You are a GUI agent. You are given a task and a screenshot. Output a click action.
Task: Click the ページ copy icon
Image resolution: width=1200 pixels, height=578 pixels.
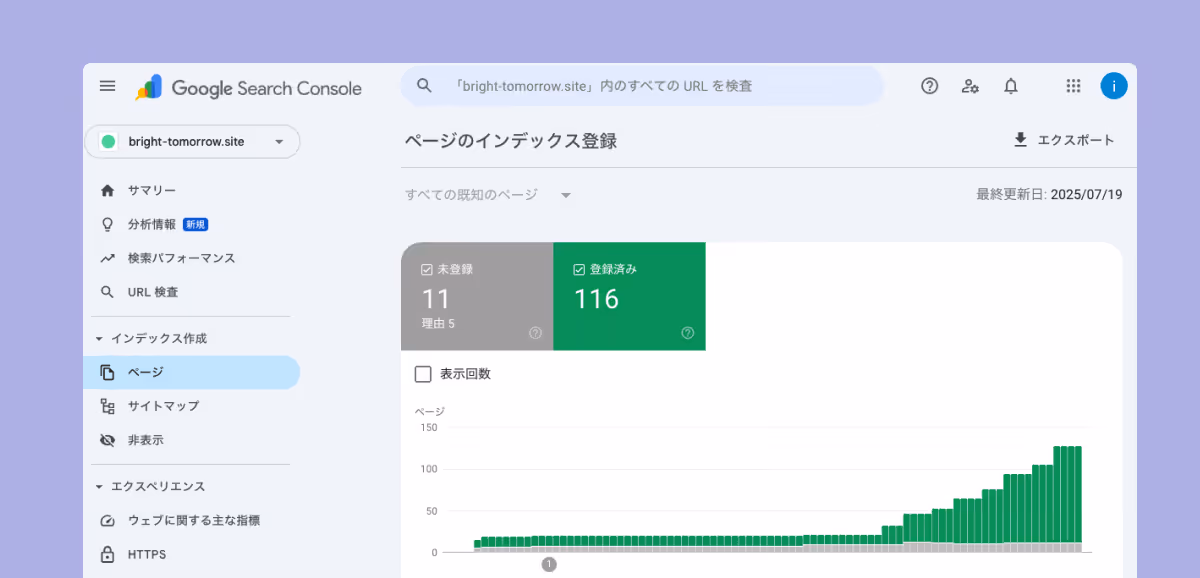tap(108, 372)
